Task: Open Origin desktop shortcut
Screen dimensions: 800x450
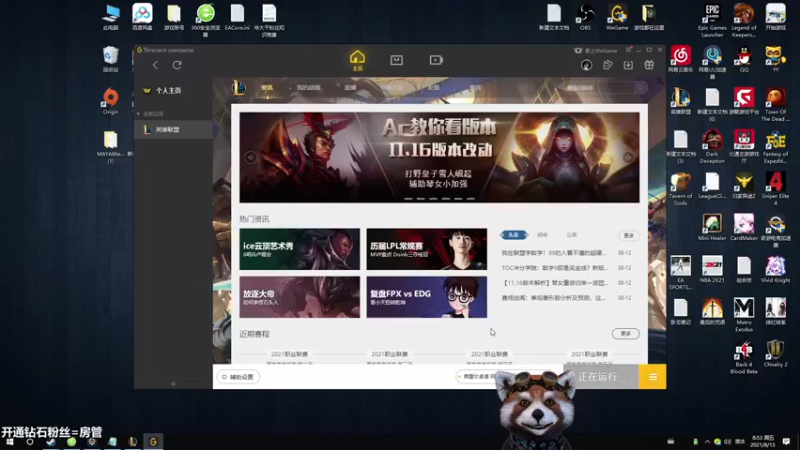Action: (x=110, y=101)
